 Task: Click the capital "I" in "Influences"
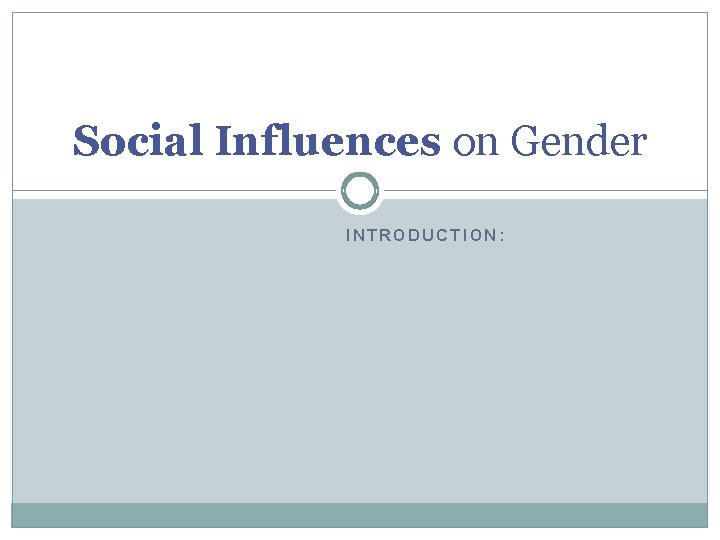coord(221,141)
